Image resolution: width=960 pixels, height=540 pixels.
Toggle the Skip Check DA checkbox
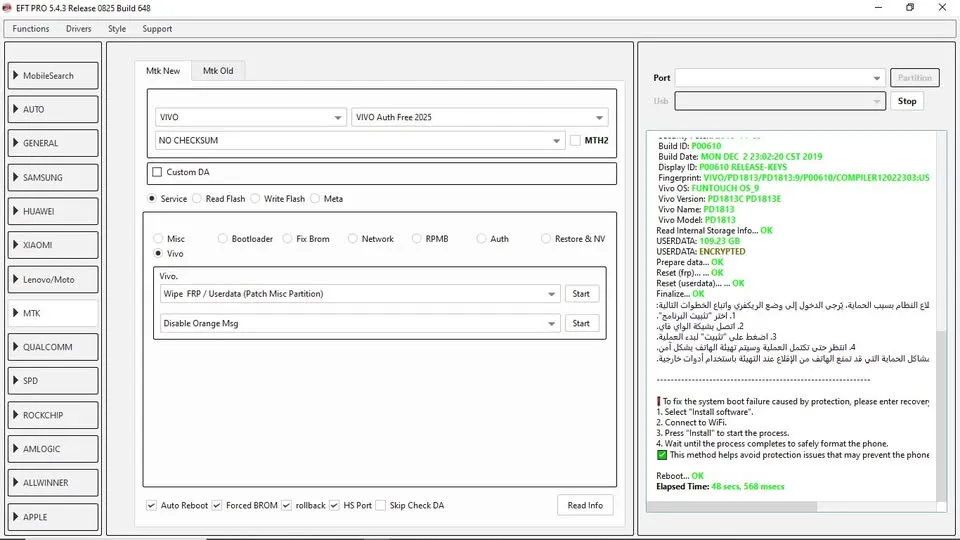[380, 506]
